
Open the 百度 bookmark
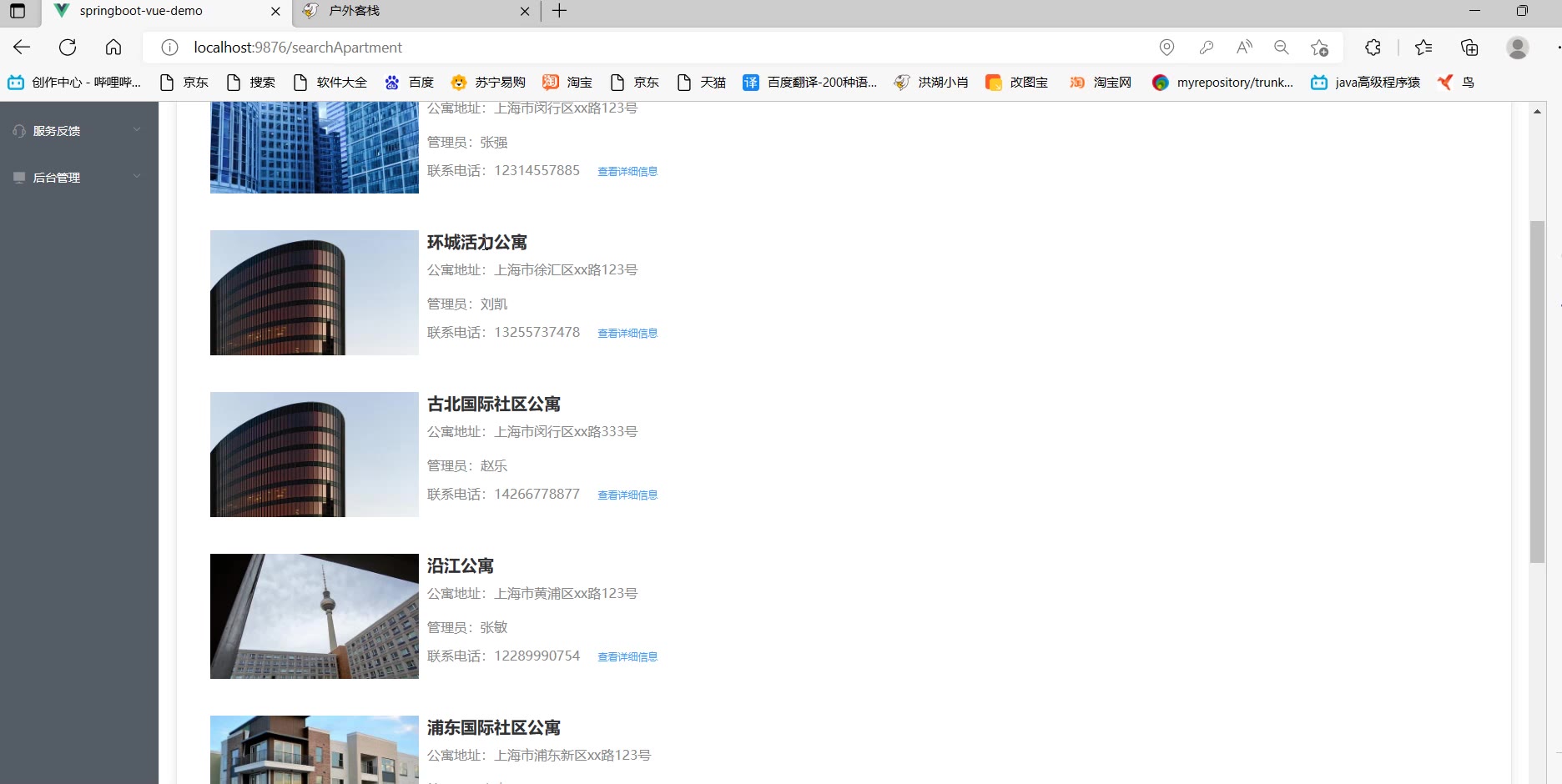[x=409, y=82]
